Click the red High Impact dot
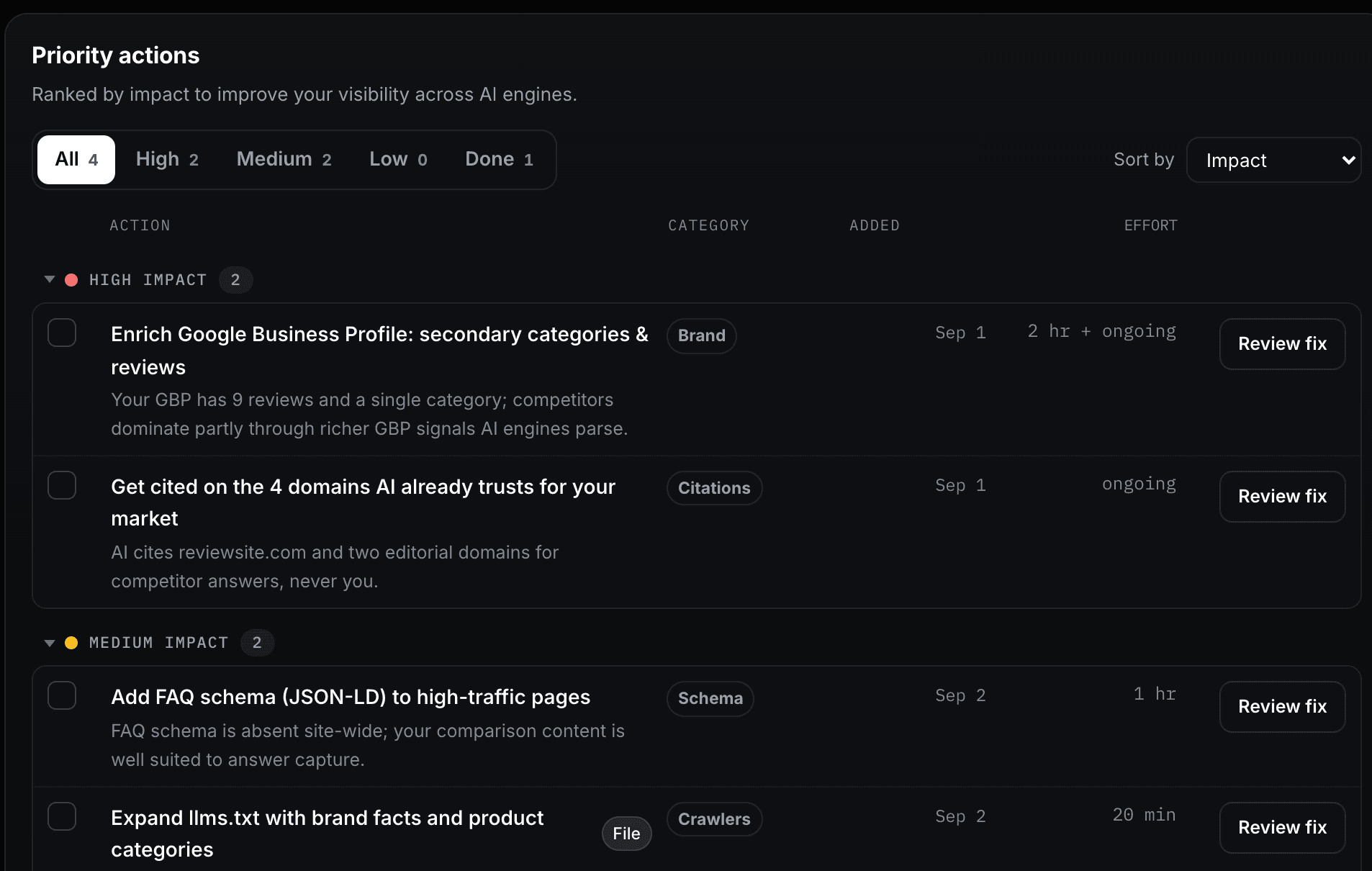The width and height of the screenshot is (1372, 871). [71, 280]
